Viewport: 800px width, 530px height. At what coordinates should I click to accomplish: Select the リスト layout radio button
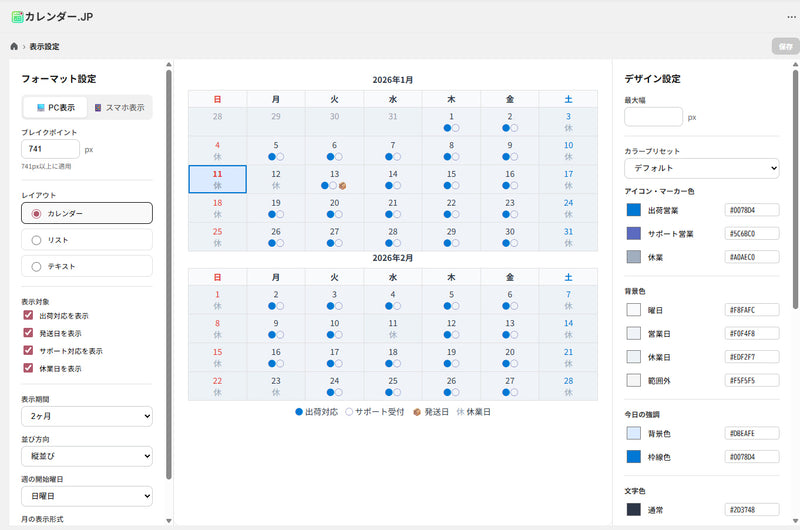coord(37,240)
